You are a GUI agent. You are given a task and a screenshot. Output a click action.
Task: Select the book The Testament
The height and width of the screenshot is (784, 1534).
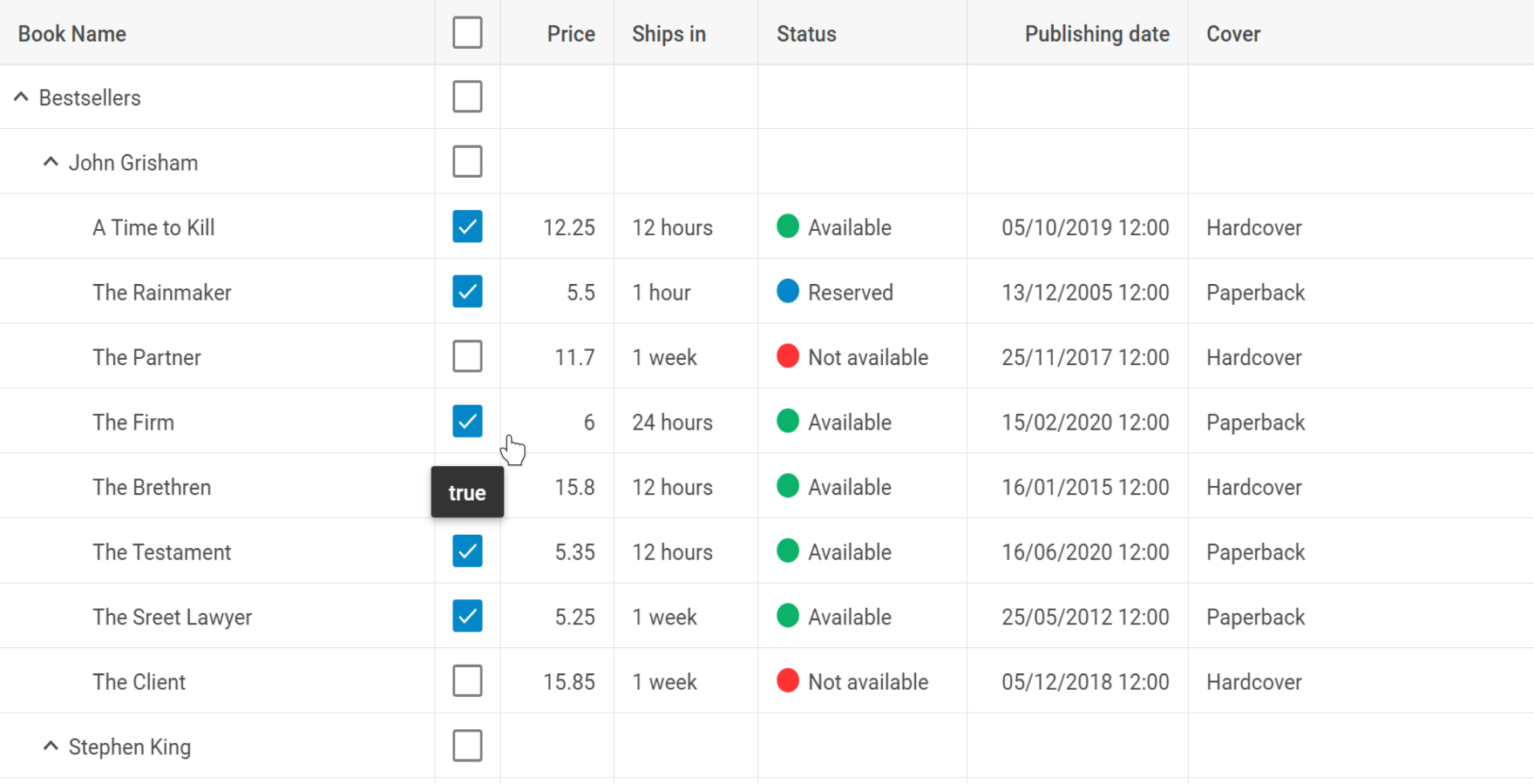tap(162, 552)
